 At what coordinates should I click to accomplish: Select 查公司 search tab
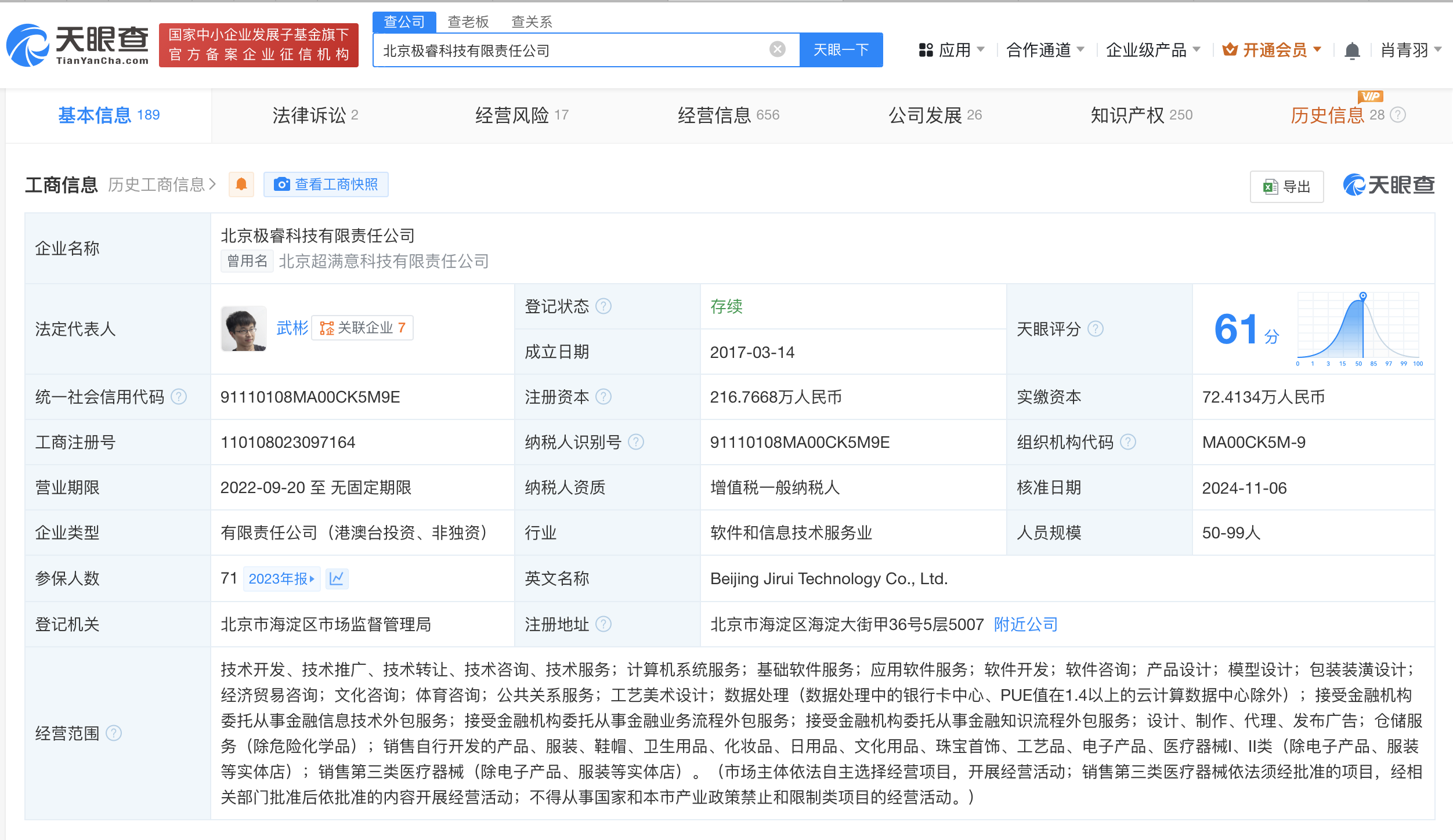point(404,22)
